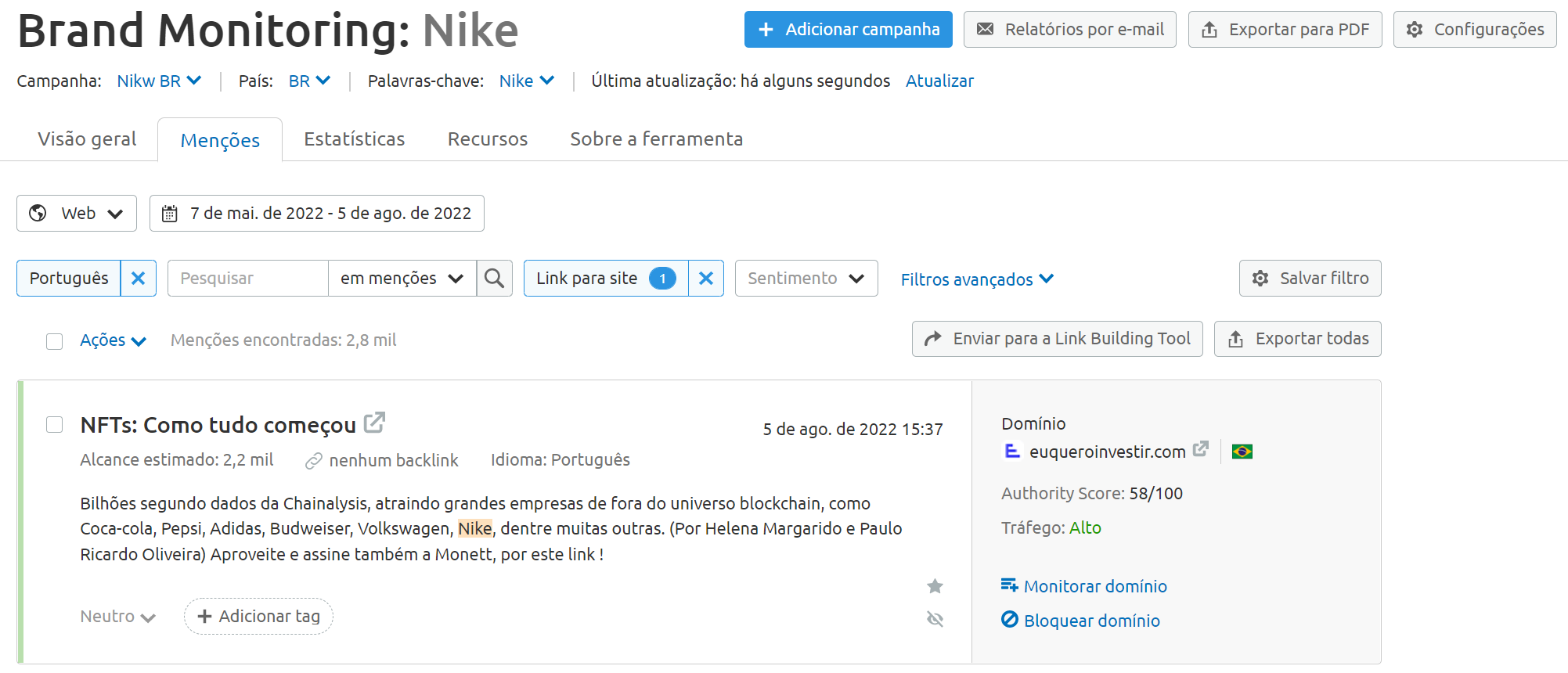
Task: Open the Ações dropdown menu
Action: tap(113, 340)
